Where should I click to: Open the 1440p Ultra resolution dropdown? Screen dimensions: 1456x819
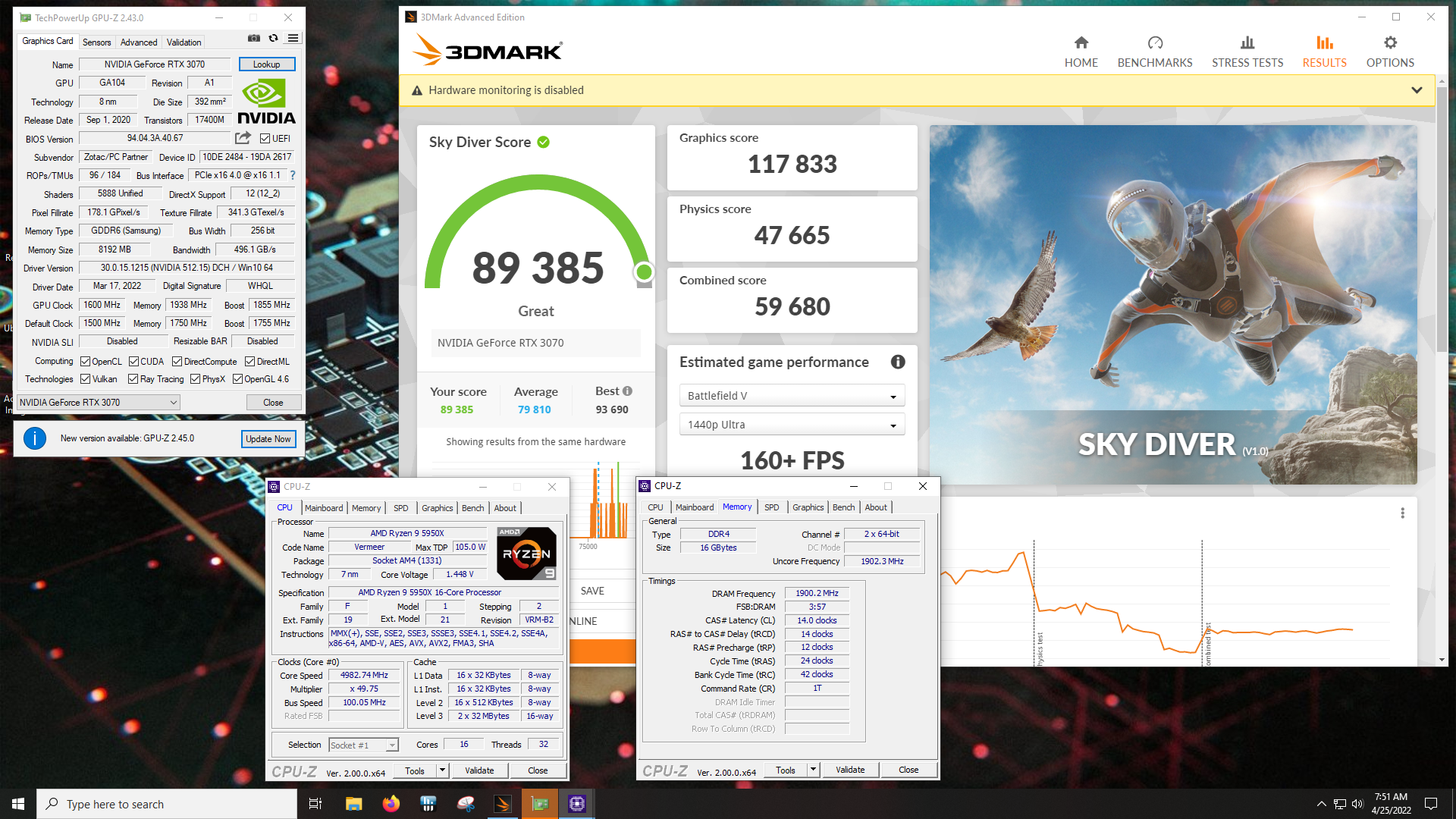click(792, 425)
